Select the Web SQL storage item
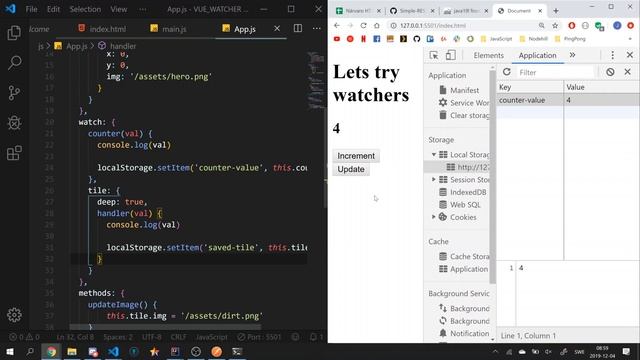 pos(460,205)
